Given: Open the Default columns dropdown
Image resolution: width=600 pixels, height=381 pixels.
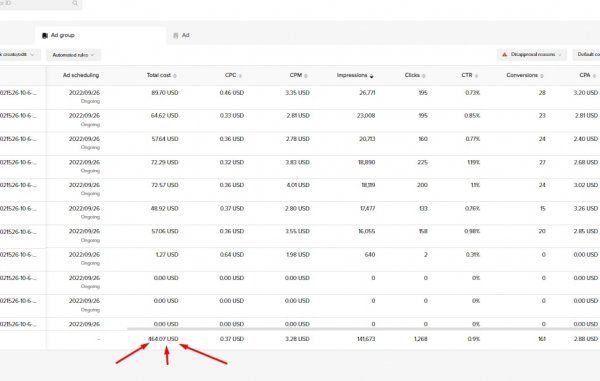Looking at the screenshot, I should (x=587, y=55).
